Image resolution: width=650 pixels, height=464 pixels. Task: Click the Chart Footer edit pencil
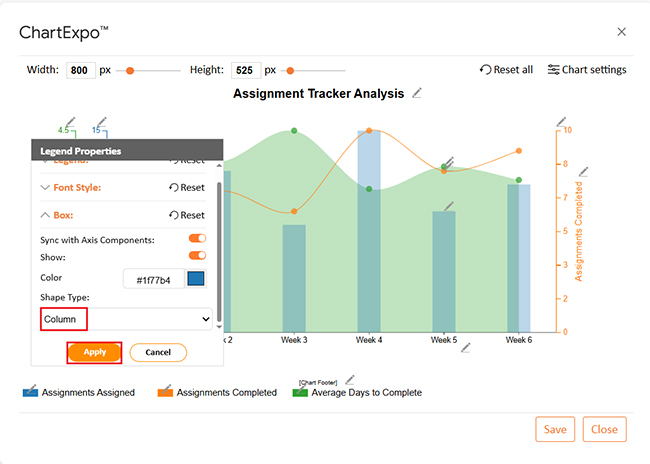click(349, 380)
